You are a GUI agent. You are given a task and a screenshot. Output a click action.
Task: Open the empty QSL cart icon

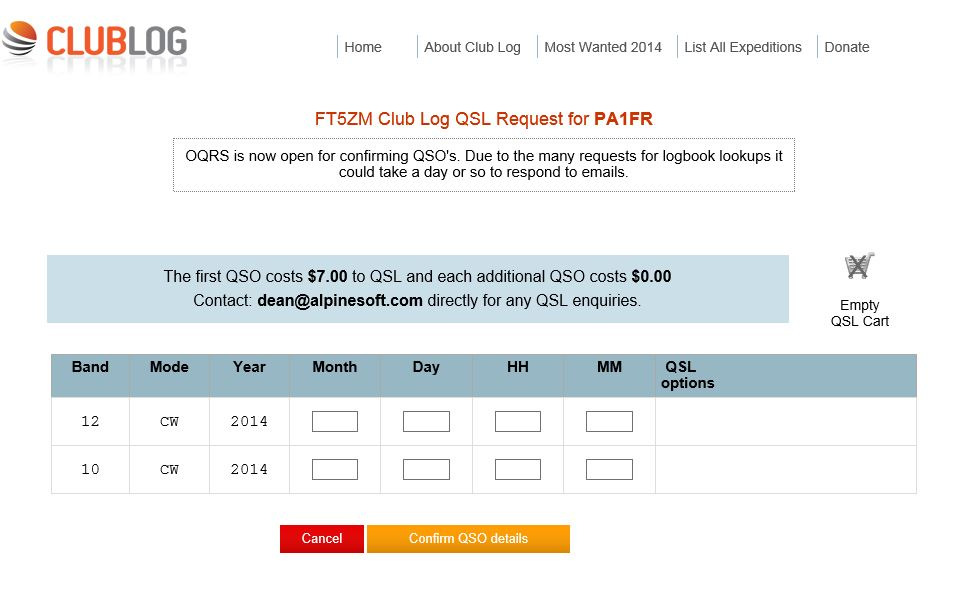click(858, 267)
